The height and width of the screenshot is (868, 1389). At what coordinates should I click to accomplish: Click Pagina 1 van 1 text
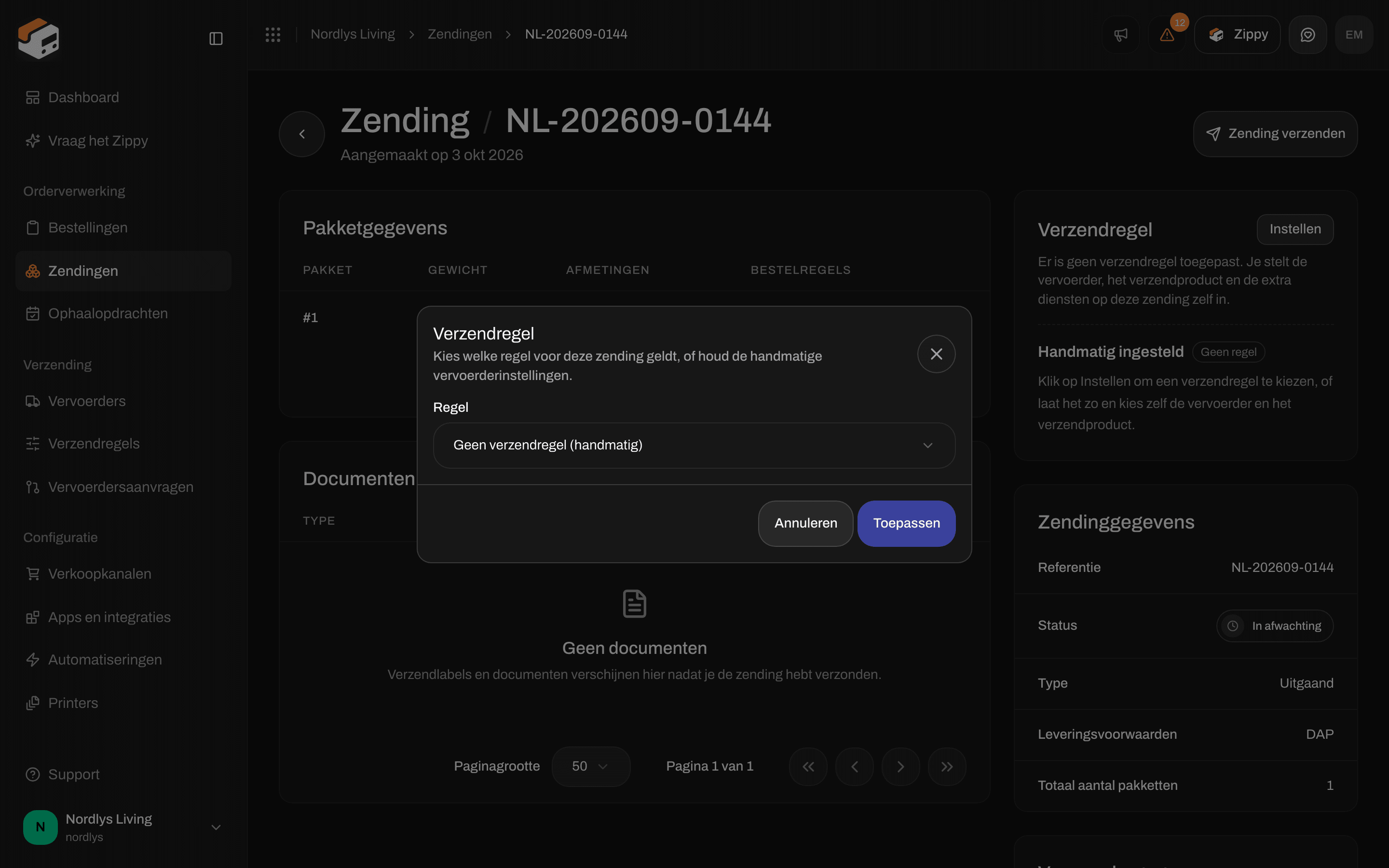(709, 766)
